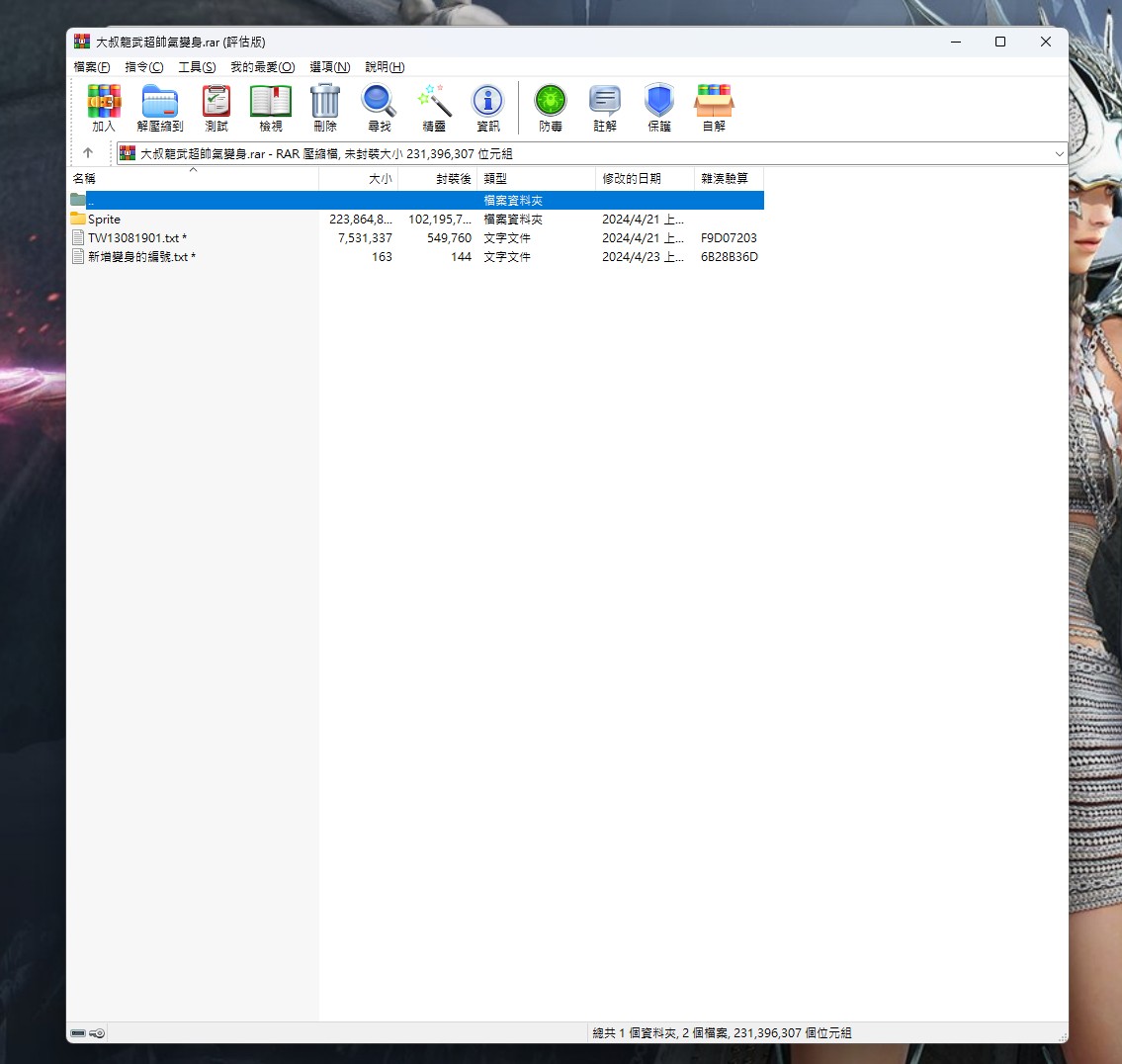Select the Sprite folder
The height and width of the screenshot is (1064, 1122).
point(104,220)
